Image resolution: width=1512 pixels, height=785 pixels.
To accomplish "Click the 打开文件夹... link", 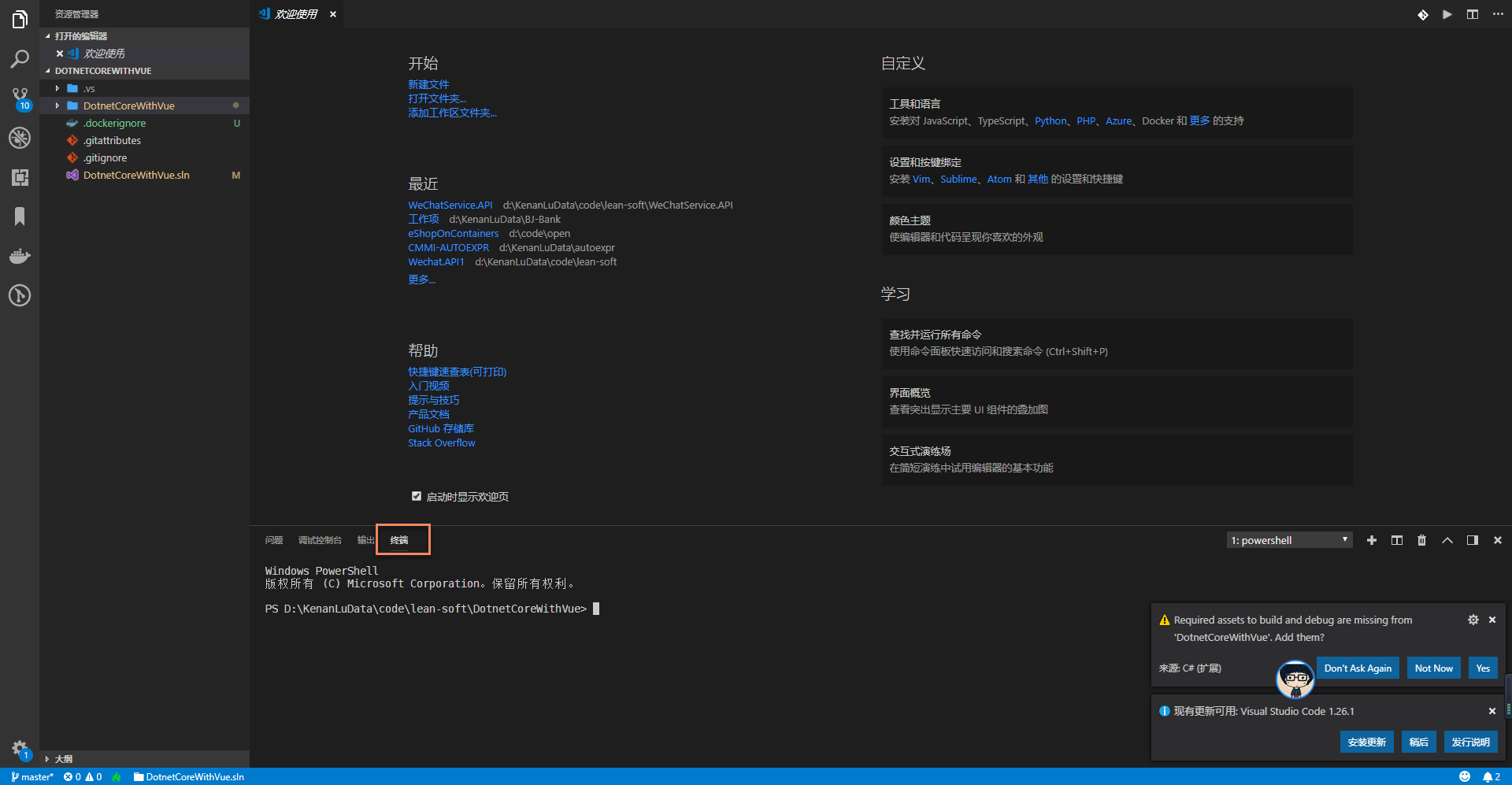I will tap(437, 98).
